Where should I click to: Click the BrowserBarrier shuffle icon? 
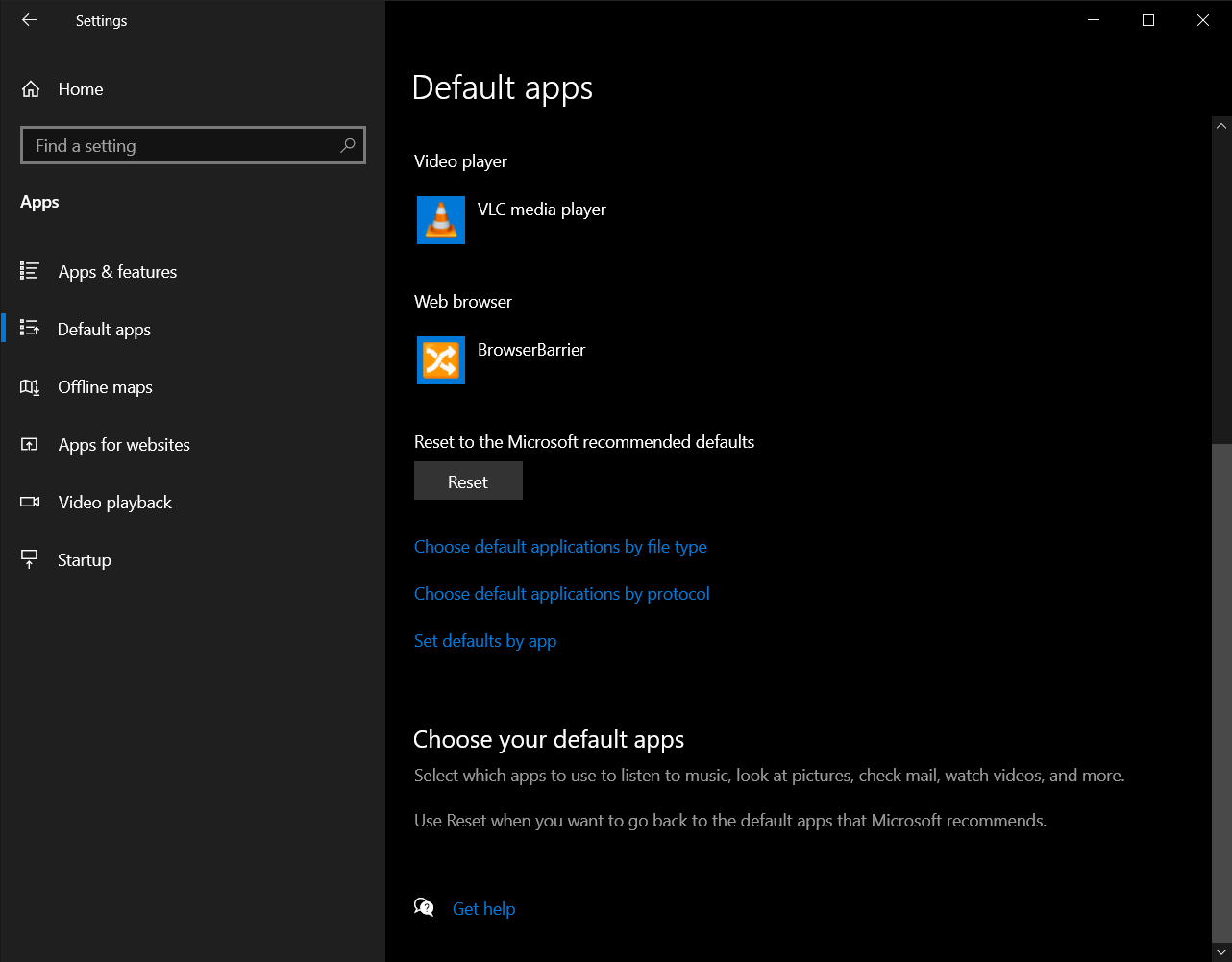click(x=441, y=360)
